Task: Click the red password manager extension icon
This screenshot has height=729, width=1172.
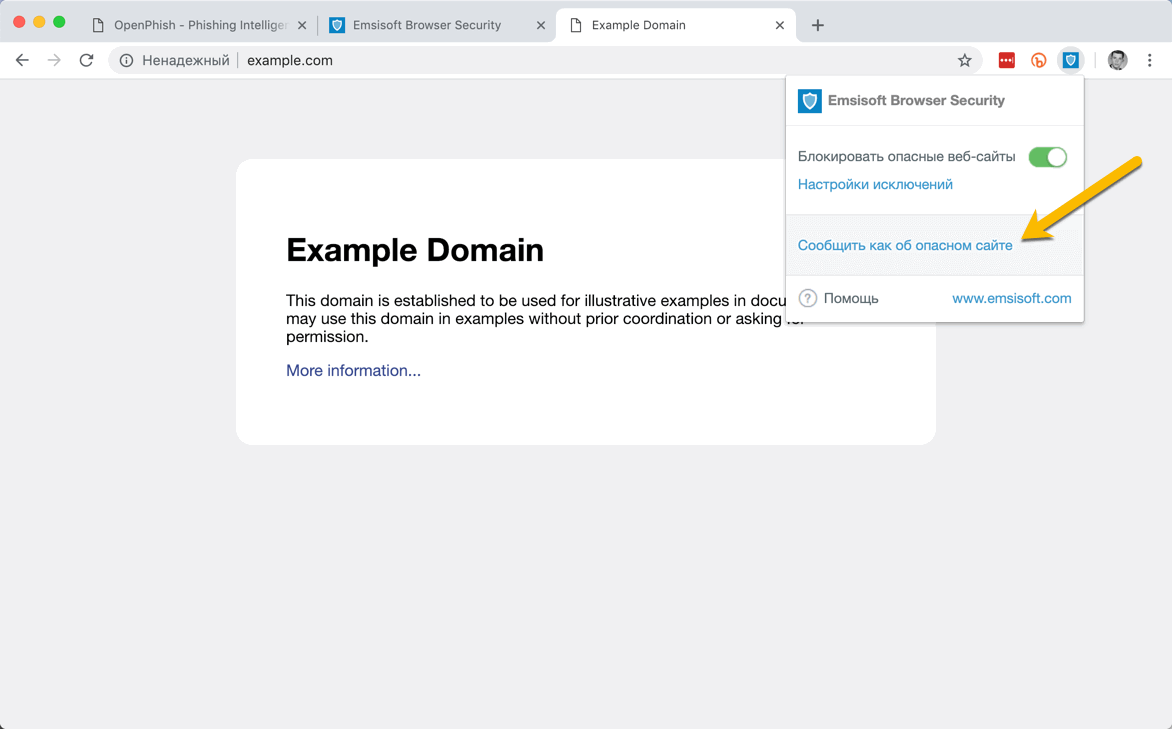Action: [1006, 61]
